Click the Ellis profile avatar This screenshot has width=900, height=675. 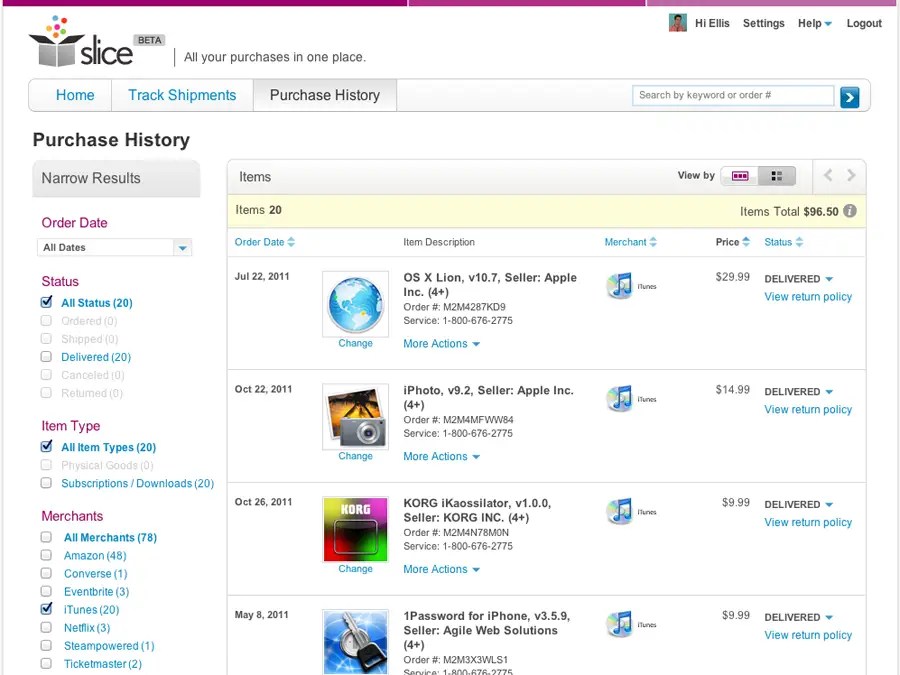coord(677,23)
